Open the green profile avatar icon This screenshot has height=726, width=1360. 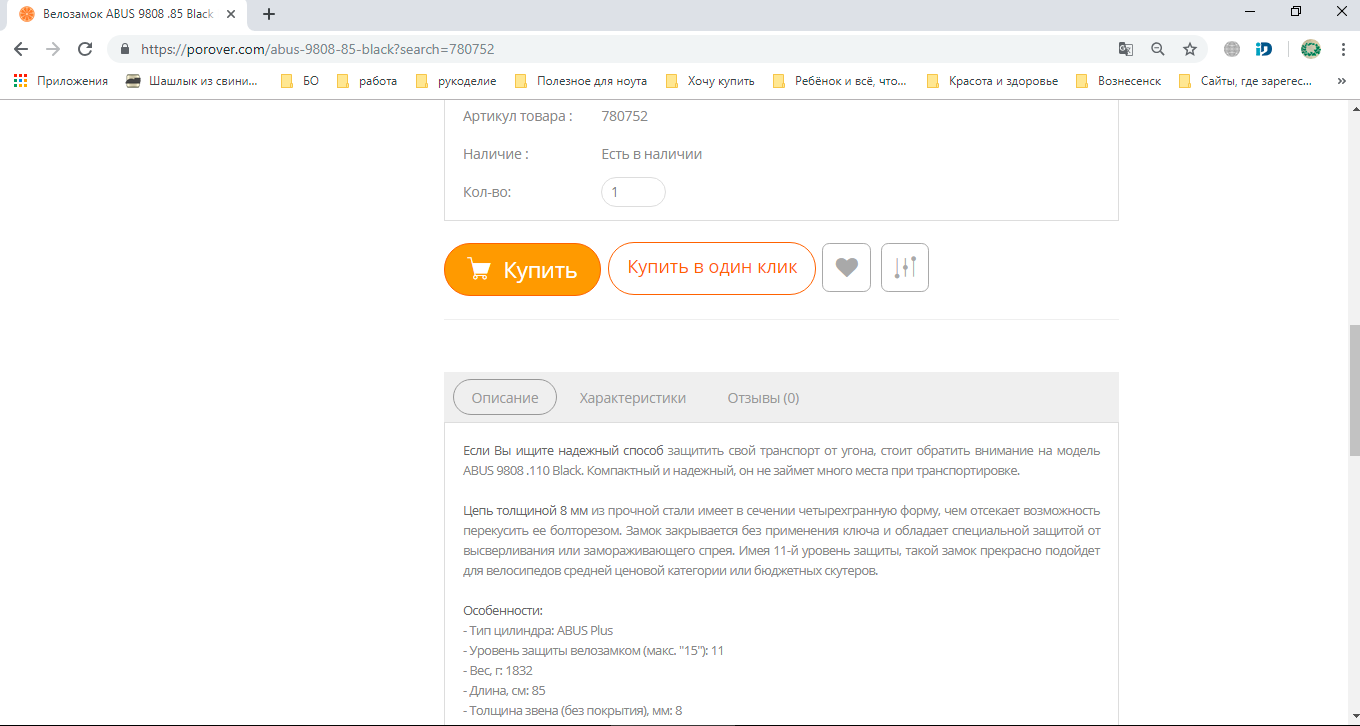1311,49
